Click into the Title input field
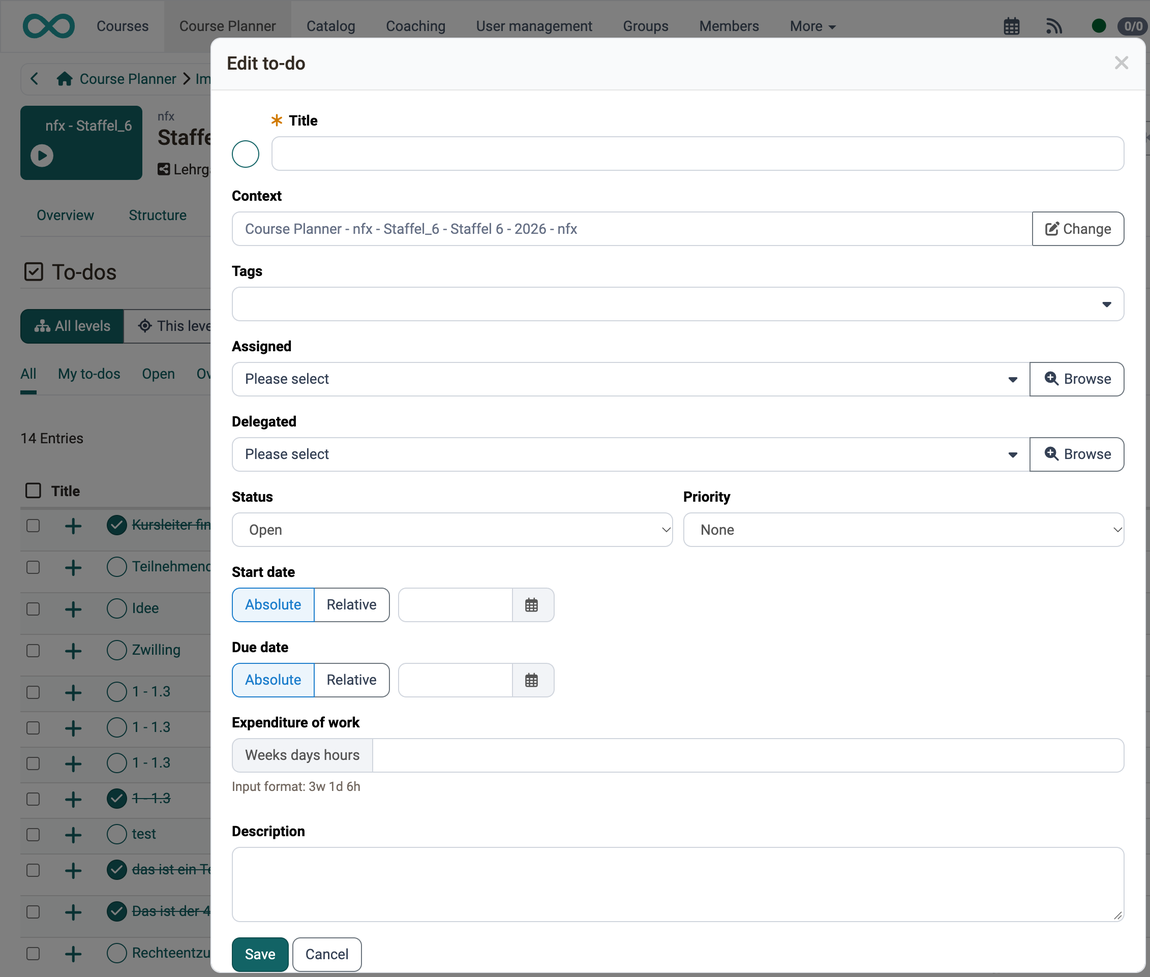 [x=697, y=154]
